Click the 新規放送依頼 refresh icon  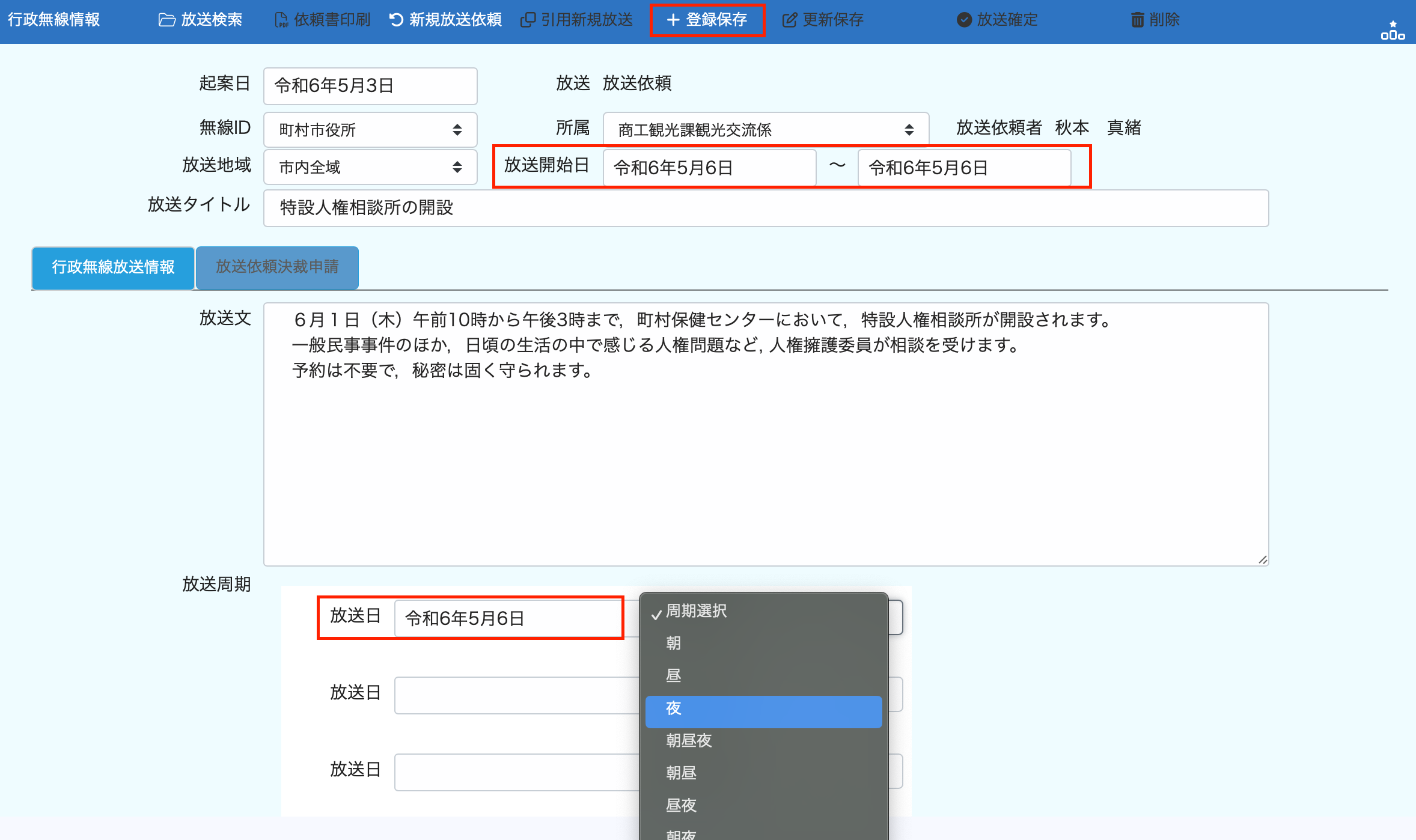pyautogui.click(x=396, y=20)
